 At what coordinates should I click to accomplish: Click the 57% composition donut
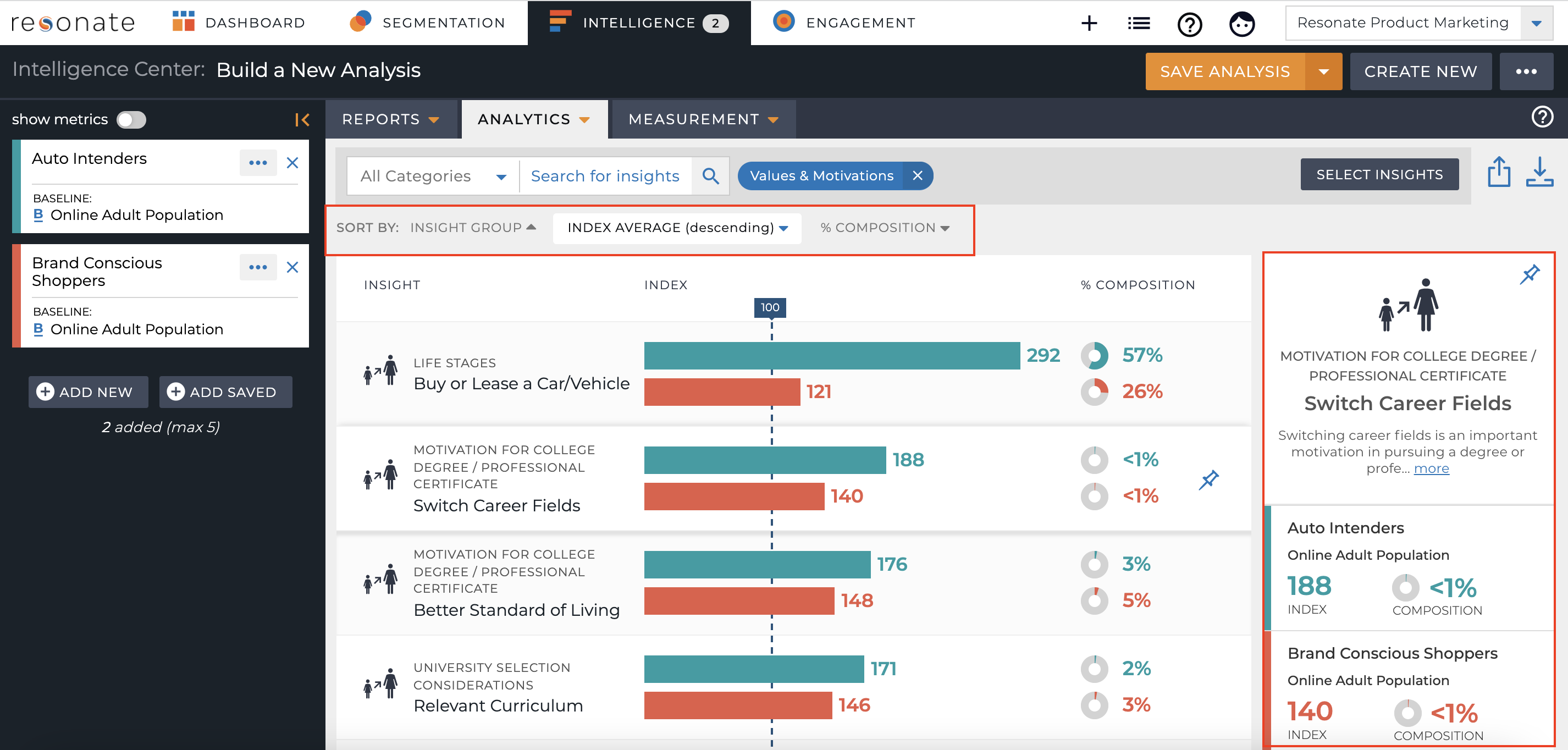pos(1094,356)
